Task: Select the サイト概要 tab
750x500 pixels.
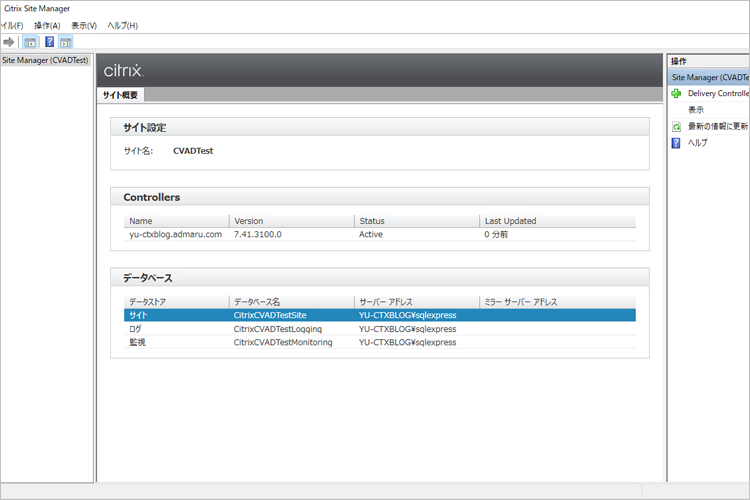Action: [121, 95]
